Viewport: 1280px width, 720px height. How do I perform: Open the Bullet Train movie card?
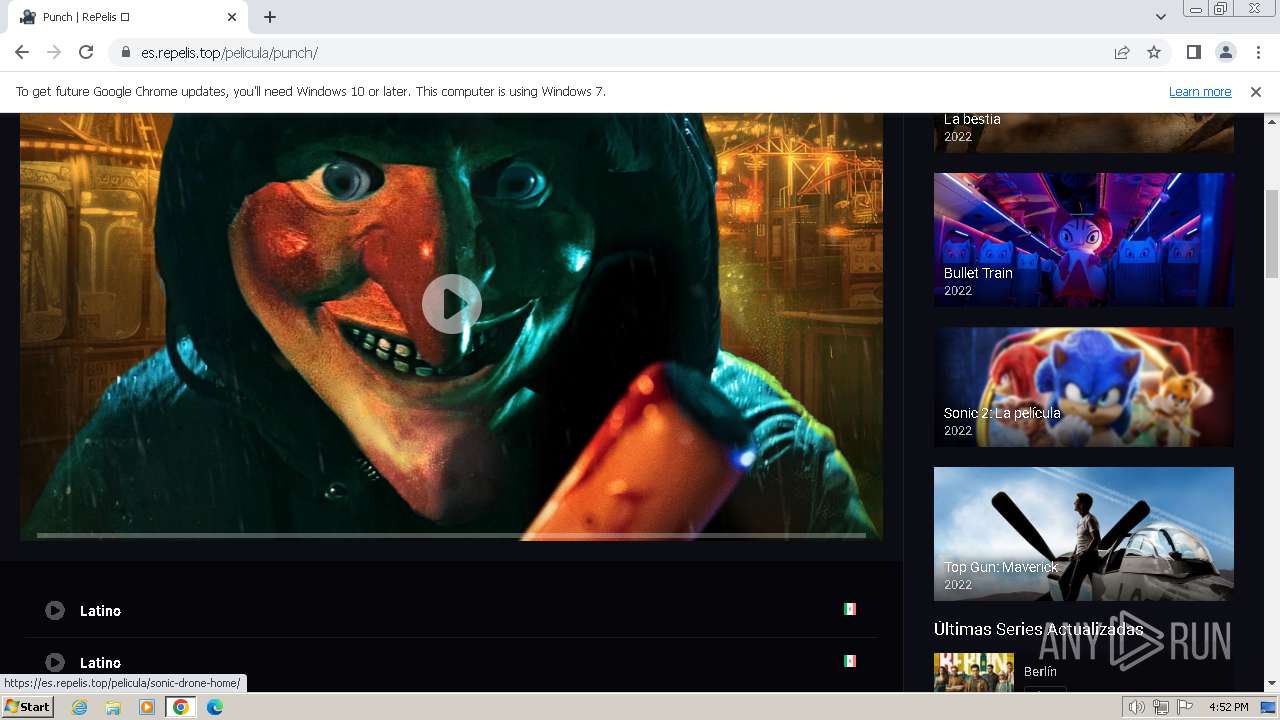click(x=1083, y=239)
